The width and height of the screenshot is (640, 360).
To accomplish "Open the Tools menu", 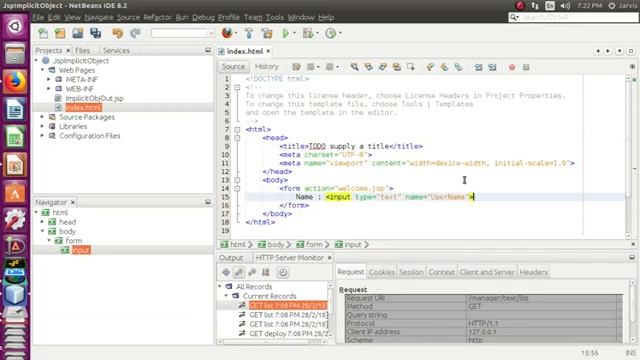I will (x=275, y=17).
